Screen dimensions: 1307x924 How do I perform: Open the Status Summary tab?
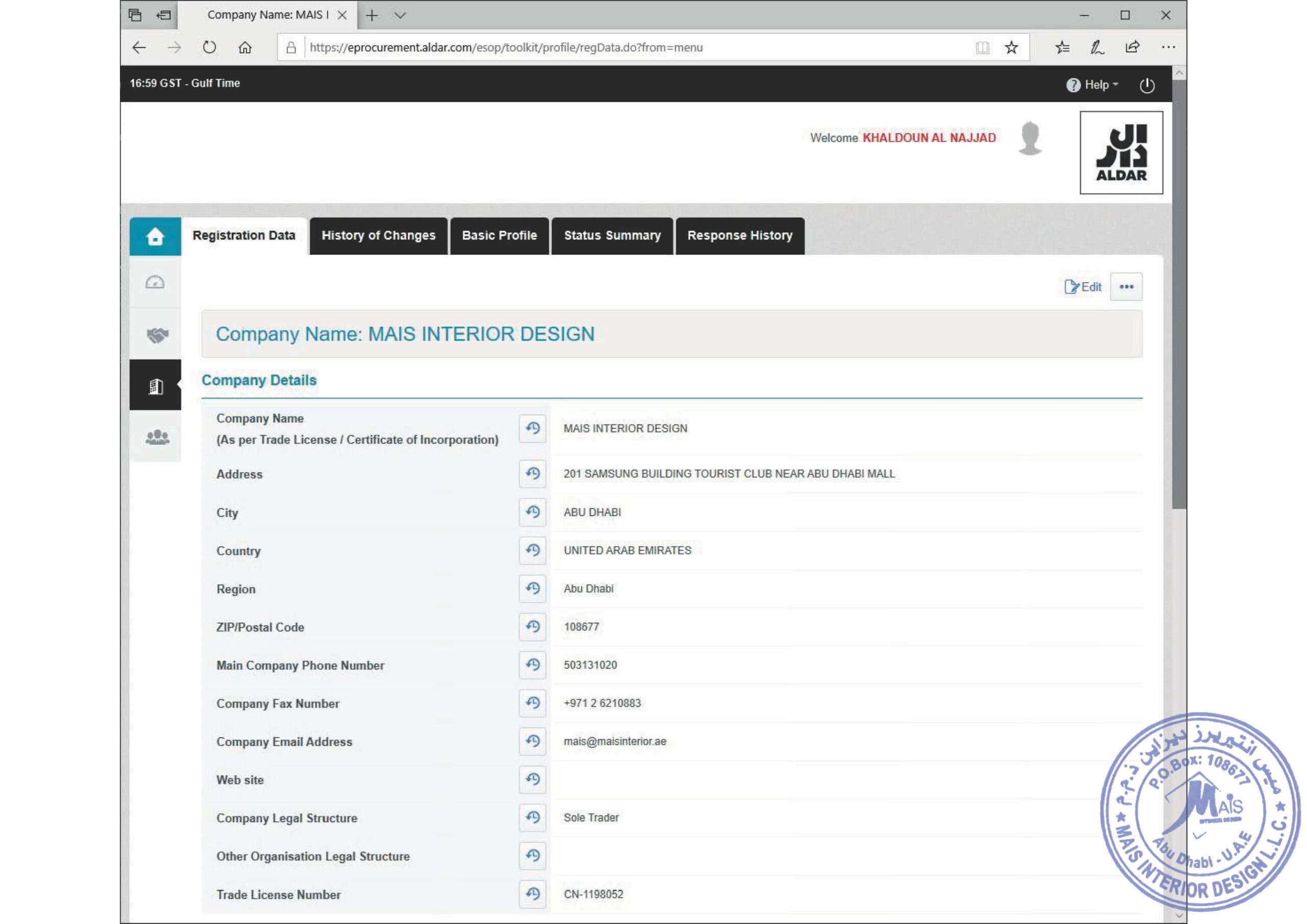coord(612,236)
